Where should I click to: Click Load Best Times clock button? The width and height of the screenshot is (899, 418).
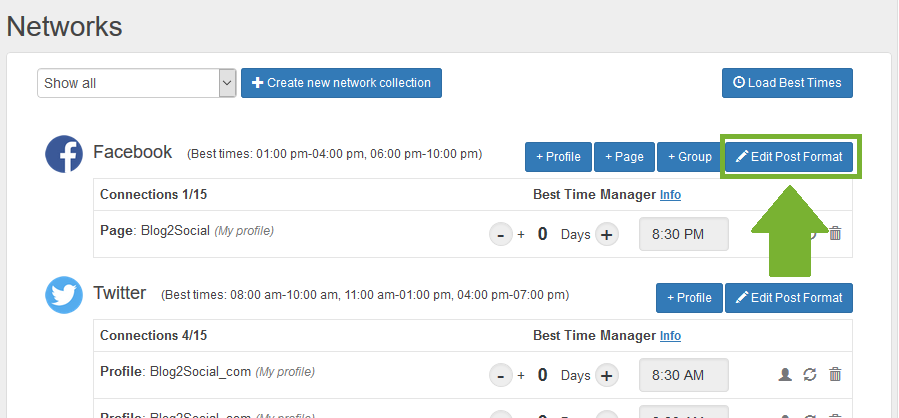[x=787, y=83]
